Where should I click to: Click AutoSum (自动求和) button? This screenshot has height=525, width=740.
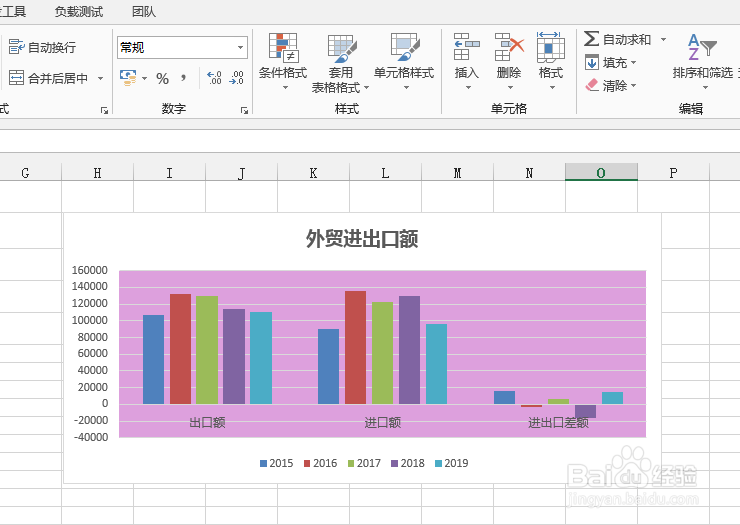pyautogui.click(x=618, y=39)
